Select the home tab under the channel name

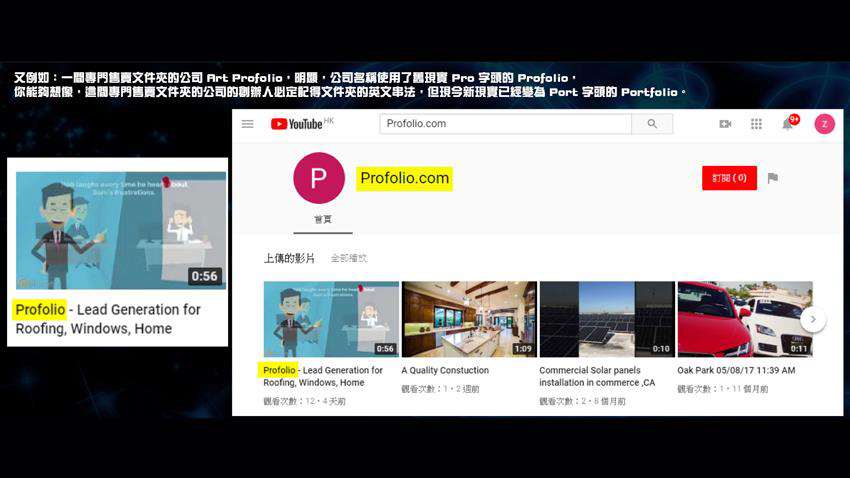tap(323, 219)
